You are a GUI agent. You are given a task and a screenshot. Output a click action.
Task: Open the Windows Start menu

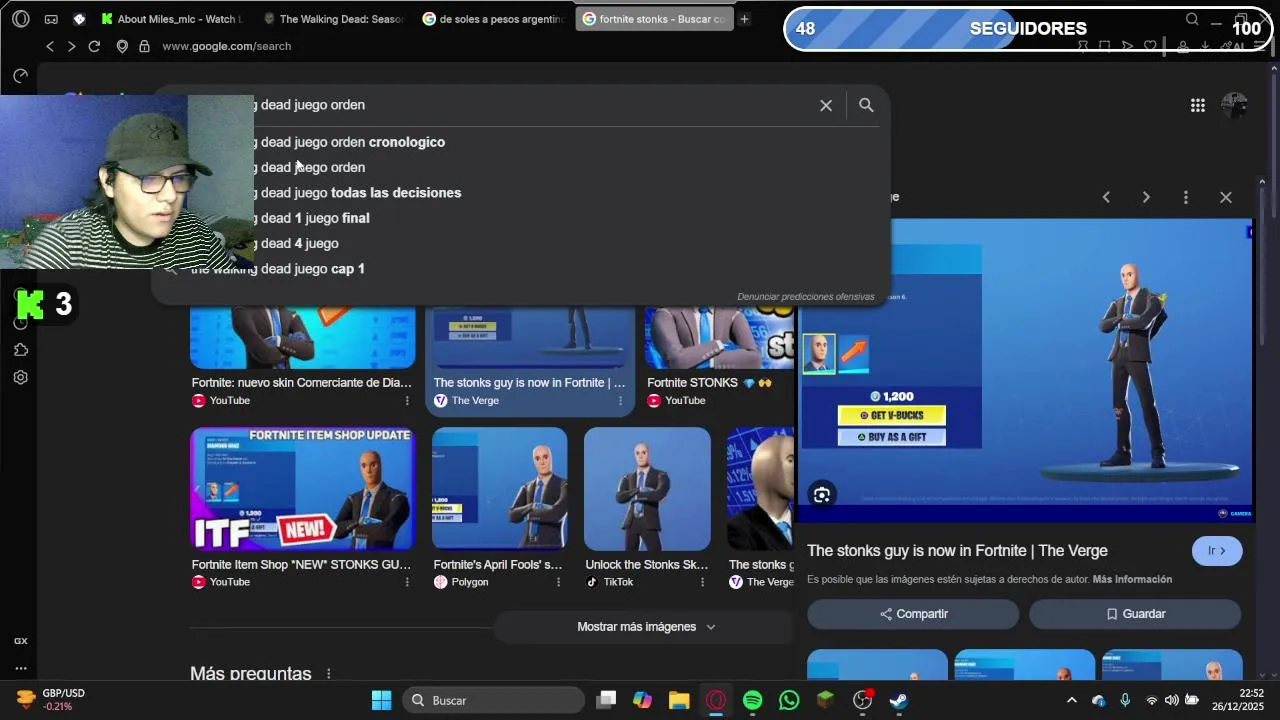point(382,700)
